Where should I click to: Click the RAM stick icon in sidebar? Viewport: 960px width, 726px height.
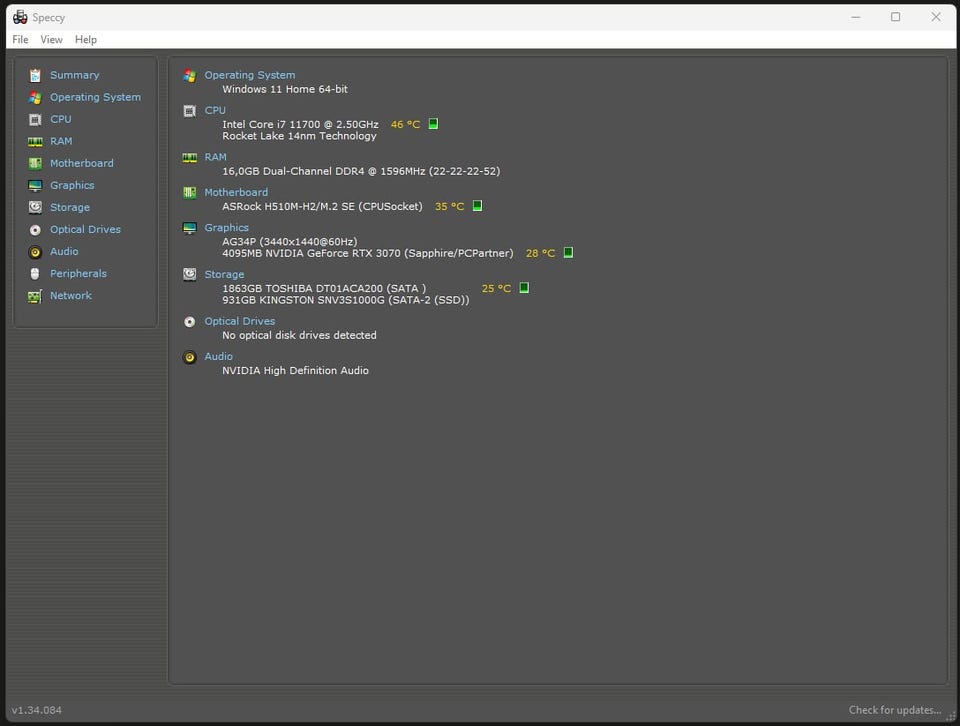(35, 141)
